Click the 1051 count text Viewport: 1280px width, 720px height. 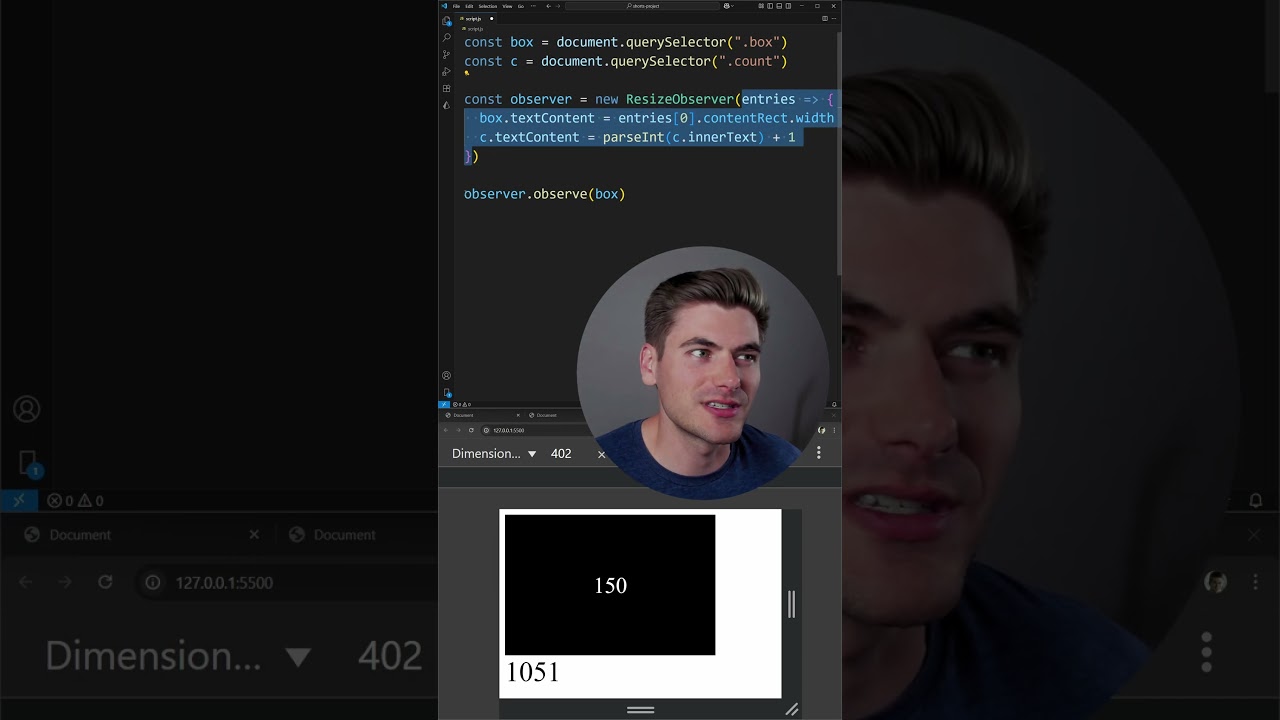(x=533, y=672)
